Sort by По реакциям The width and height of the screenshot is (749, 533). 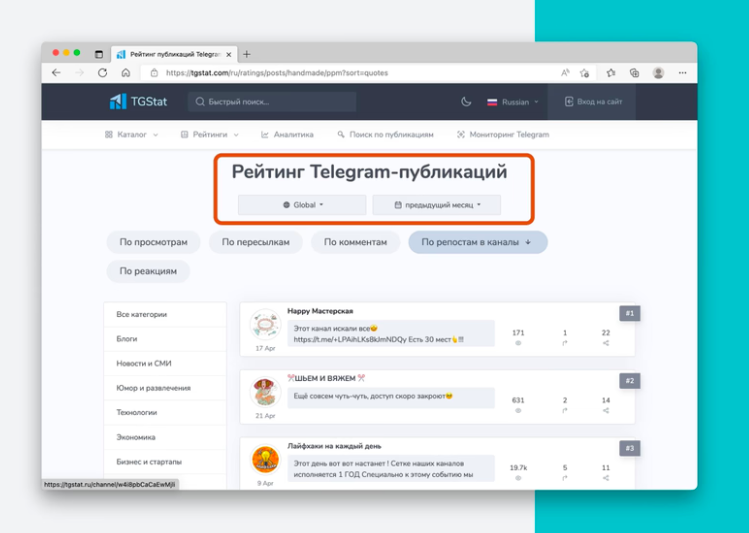coord(148,271)
